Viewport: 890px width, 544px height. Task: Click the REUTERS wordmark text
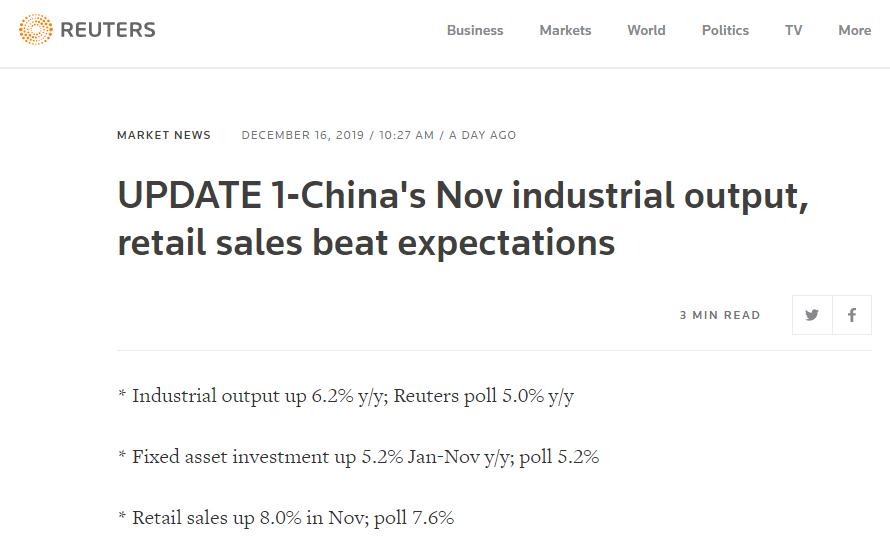click(x=107, y=30)
